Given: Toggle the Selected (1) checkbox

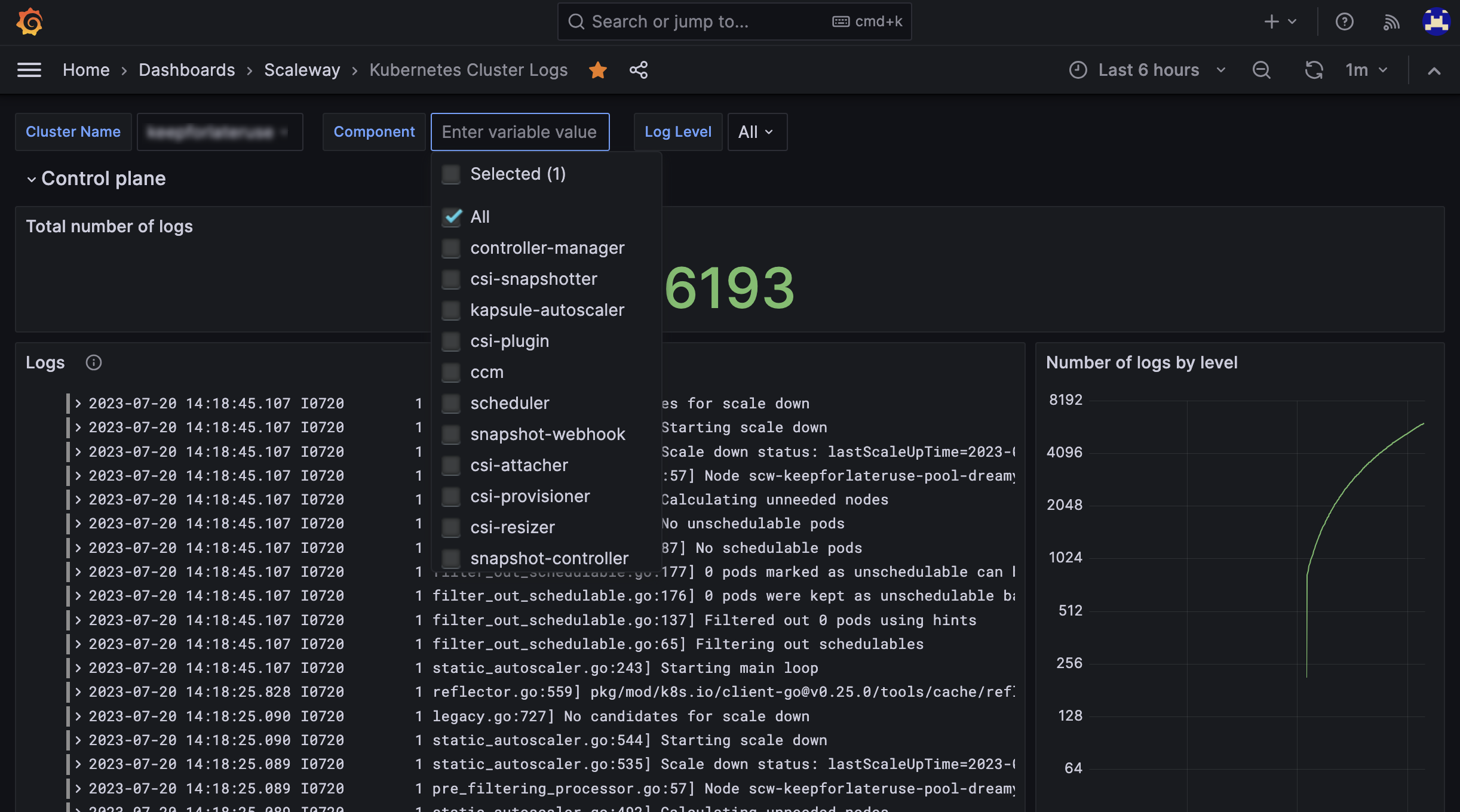Looking at the screenshot, I should click(x=451, y=174).
